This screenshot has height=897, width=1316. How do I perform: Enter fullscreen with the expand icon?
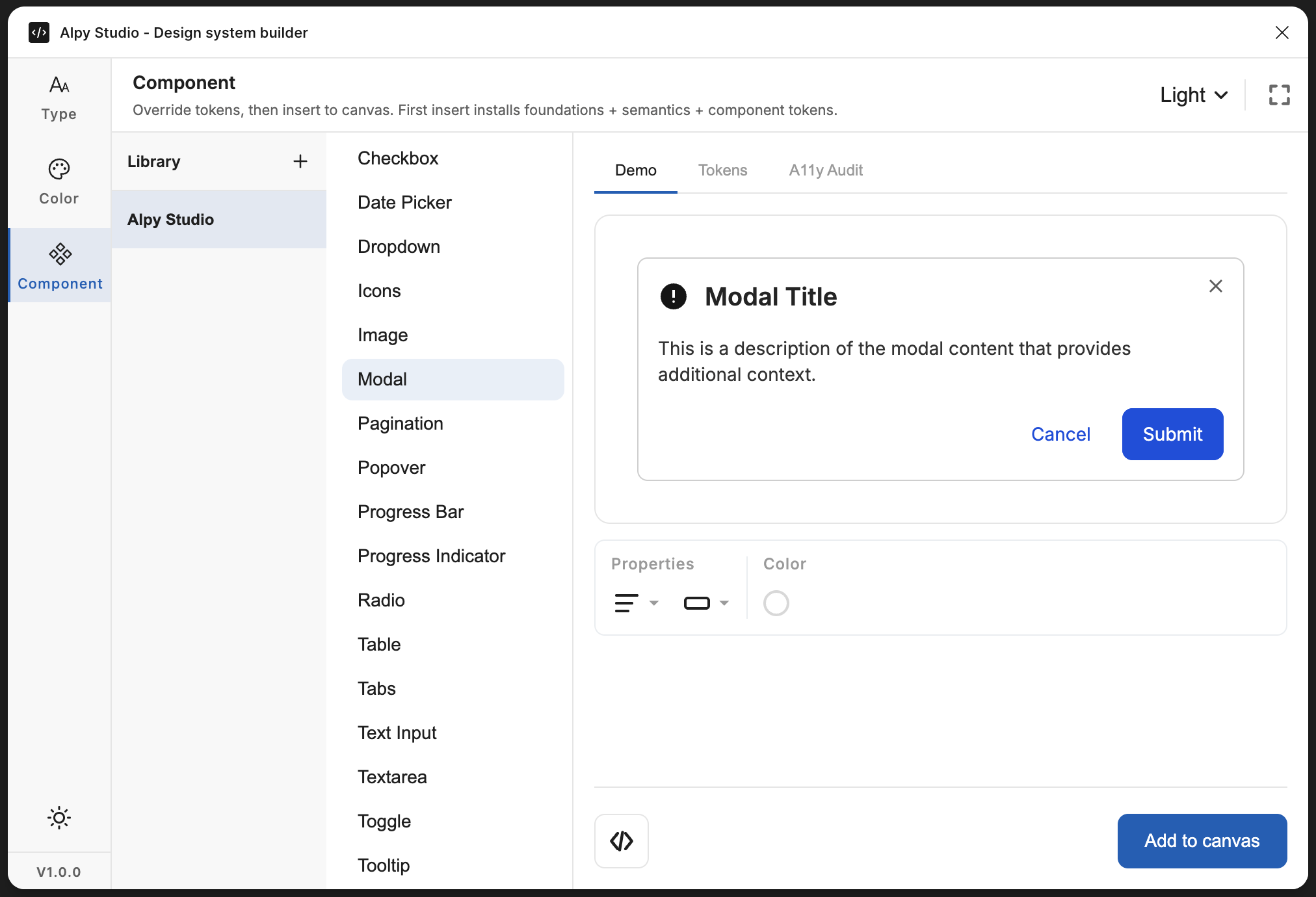[x=1279, y=95]
